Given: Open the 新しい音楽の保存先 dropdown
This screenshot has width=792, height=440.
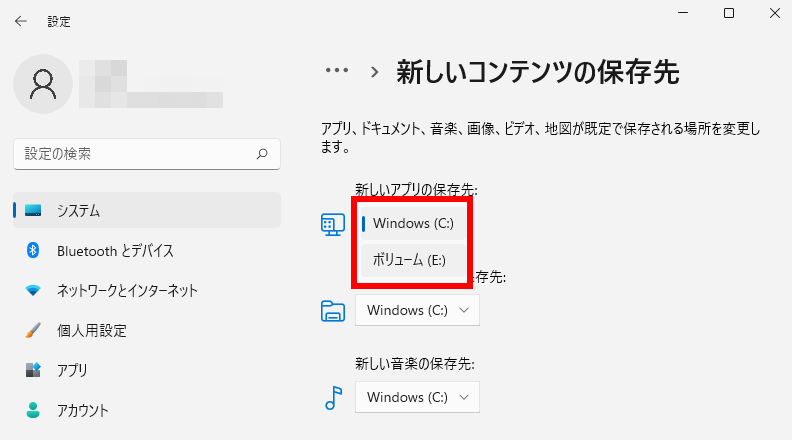Looking at the screenshot, I should (417, 397).
